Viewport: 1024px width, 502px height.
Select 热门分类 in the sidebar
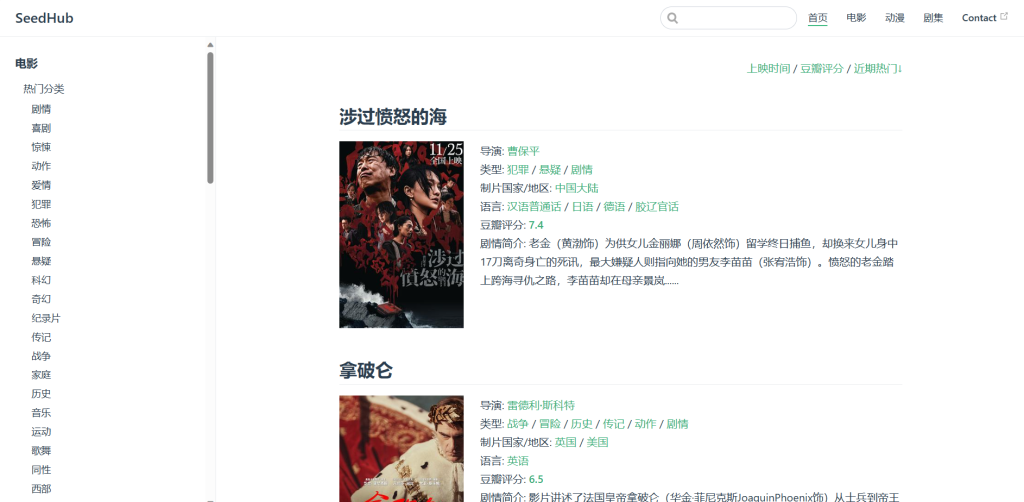[x=44, y=89]
